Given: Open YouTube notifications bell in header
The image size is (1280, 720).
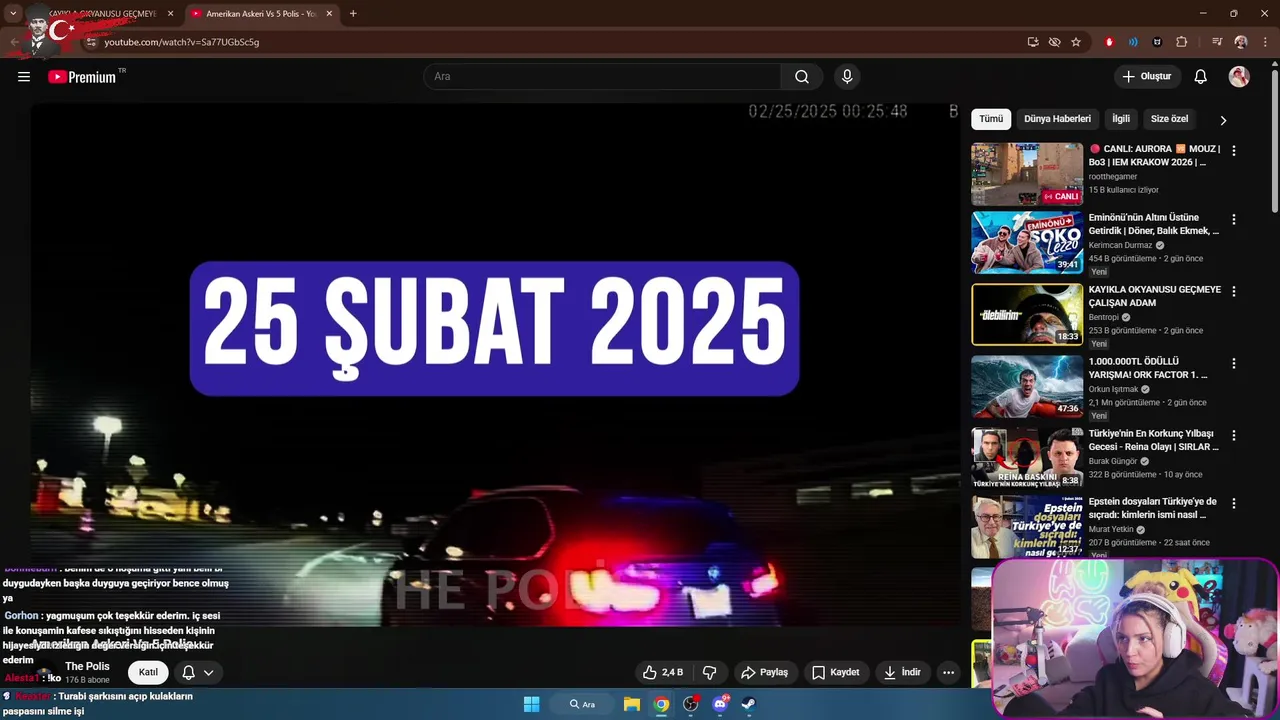Looking at the screenshot, I should (1201, 77).
